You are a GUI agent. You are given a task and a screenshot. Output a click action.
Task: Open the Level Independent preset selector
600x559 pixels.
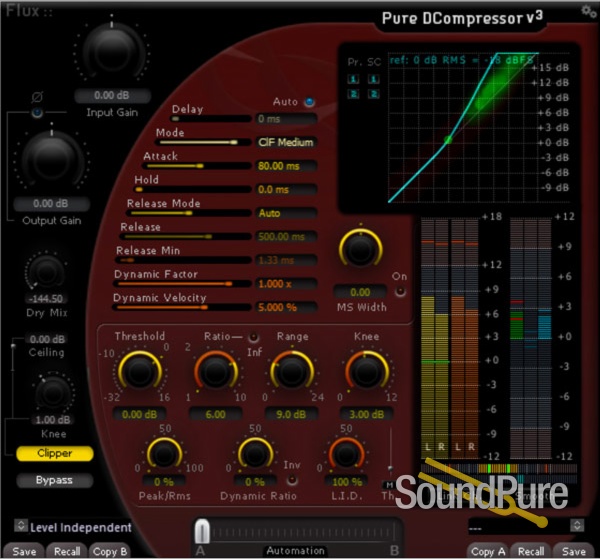click(x=21, y=526)
